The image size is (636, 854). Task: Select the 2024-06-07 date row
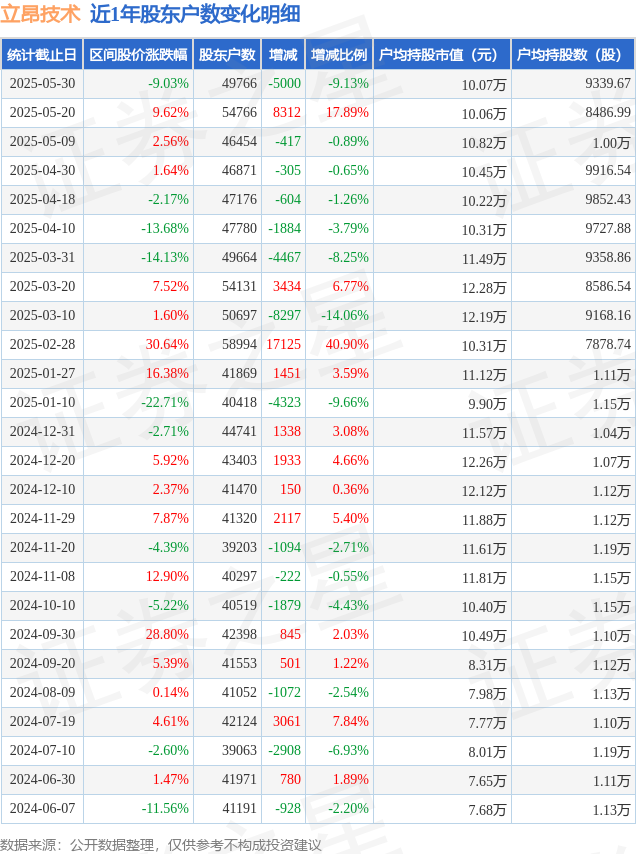coord(318,809)
